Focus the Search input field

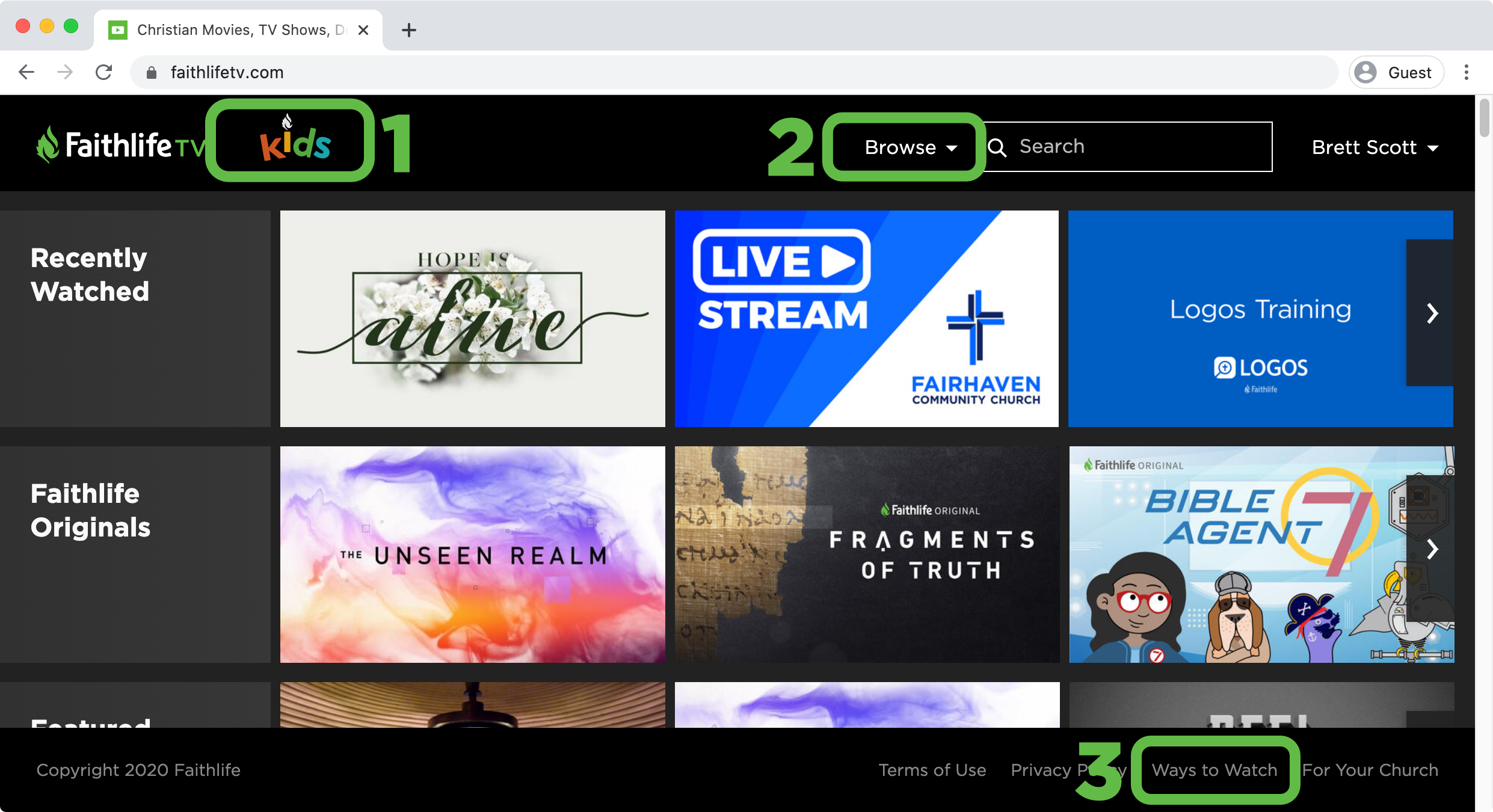point(1128,147)
